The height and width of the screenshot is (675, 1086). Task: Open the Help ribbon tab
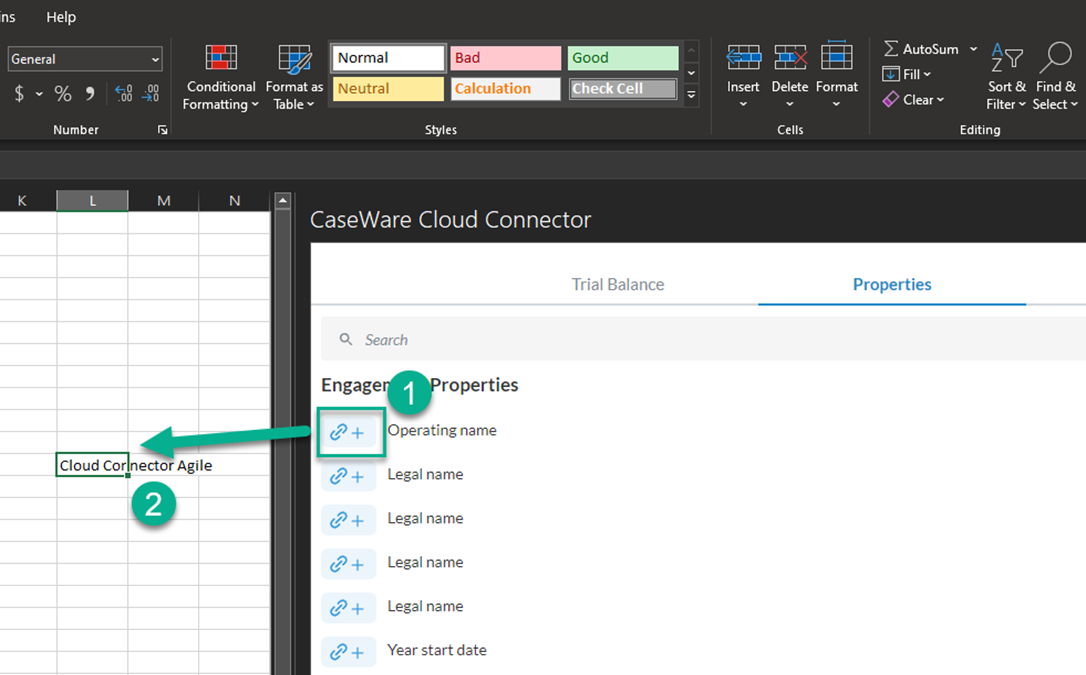(61, 17)
